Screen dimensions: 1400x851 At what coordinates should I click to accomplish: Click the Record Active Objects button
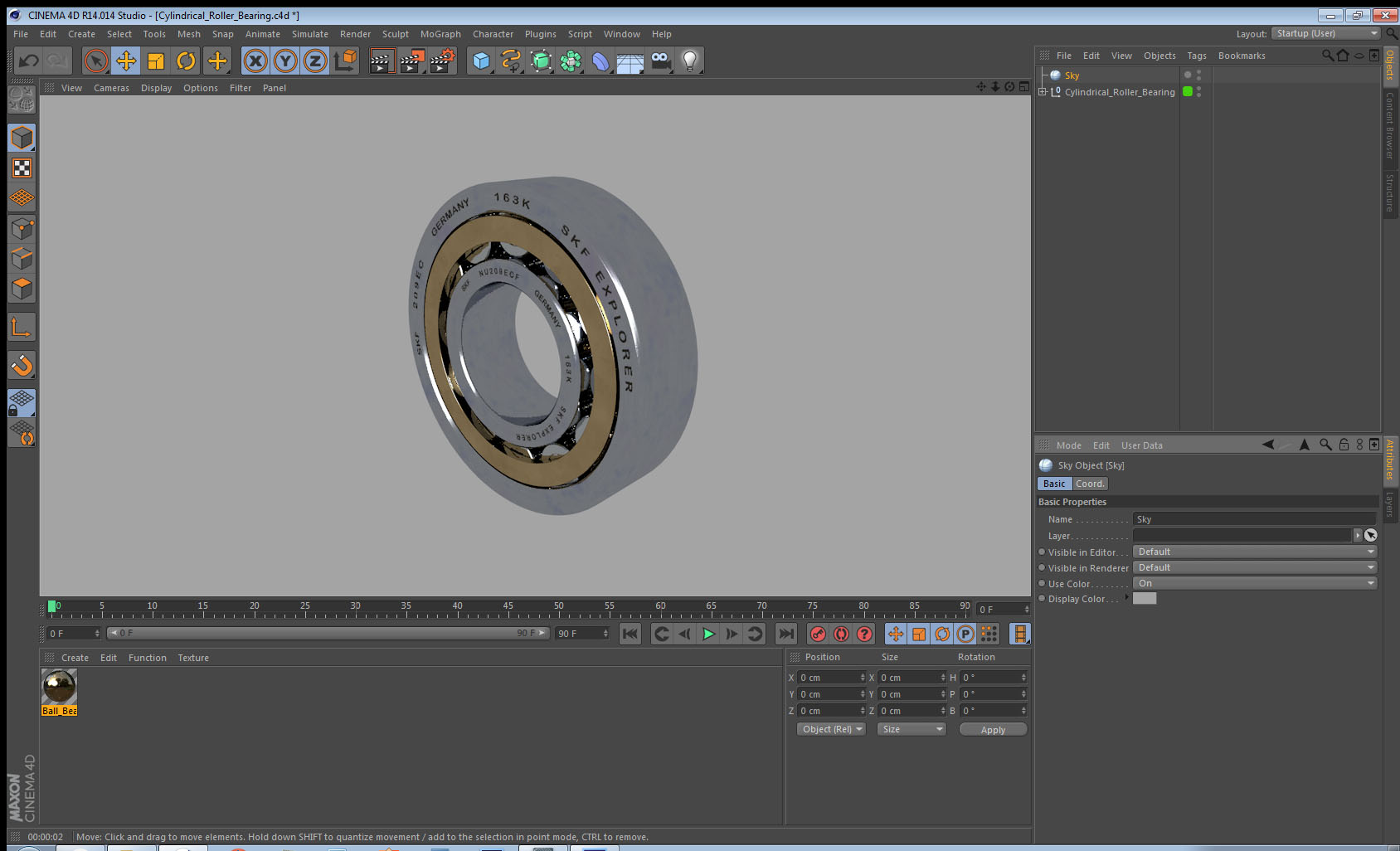(x=818, y=634)
